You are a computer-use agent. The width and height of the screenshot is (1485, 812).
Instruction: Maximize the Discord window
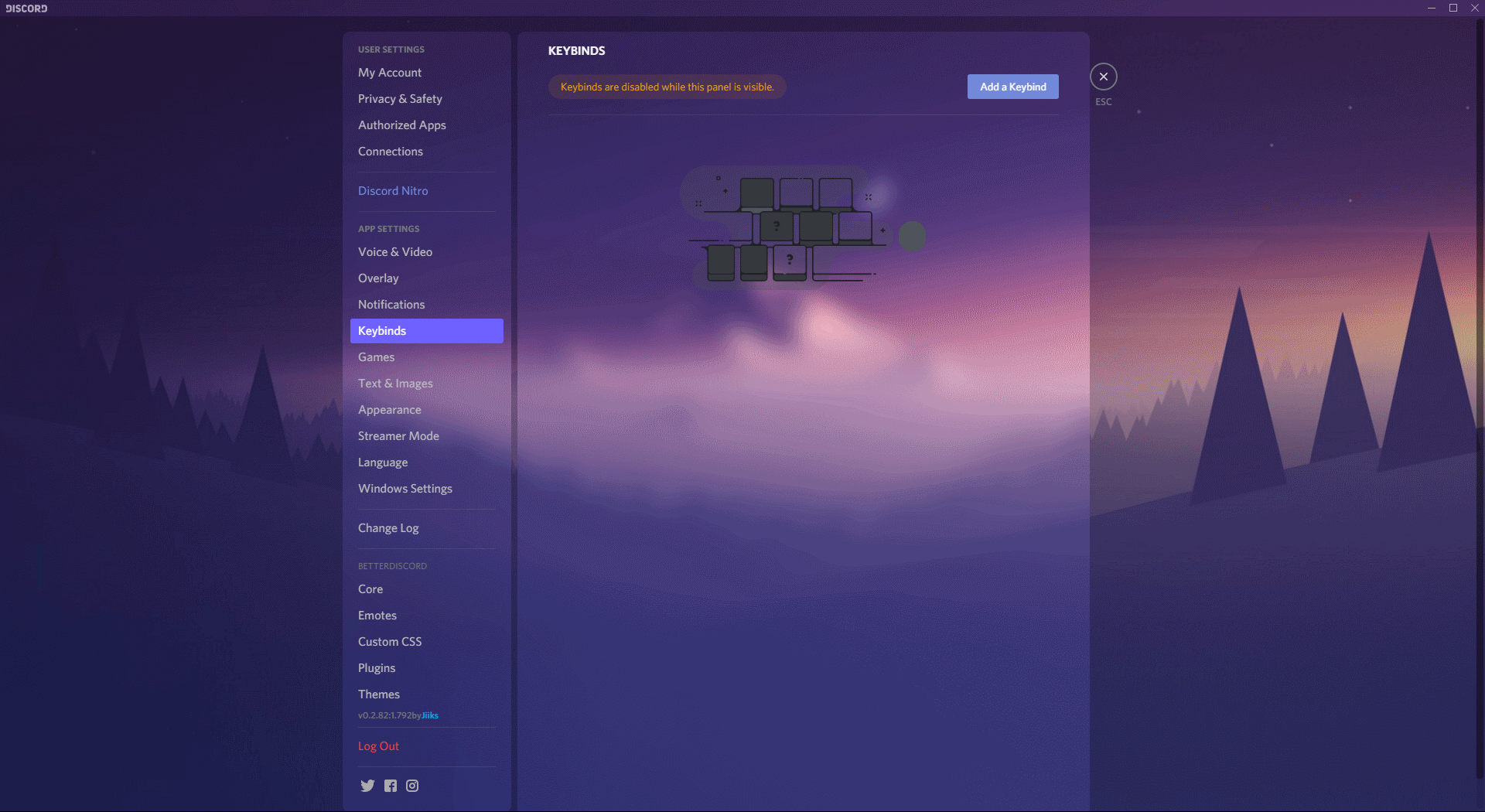1453,8
